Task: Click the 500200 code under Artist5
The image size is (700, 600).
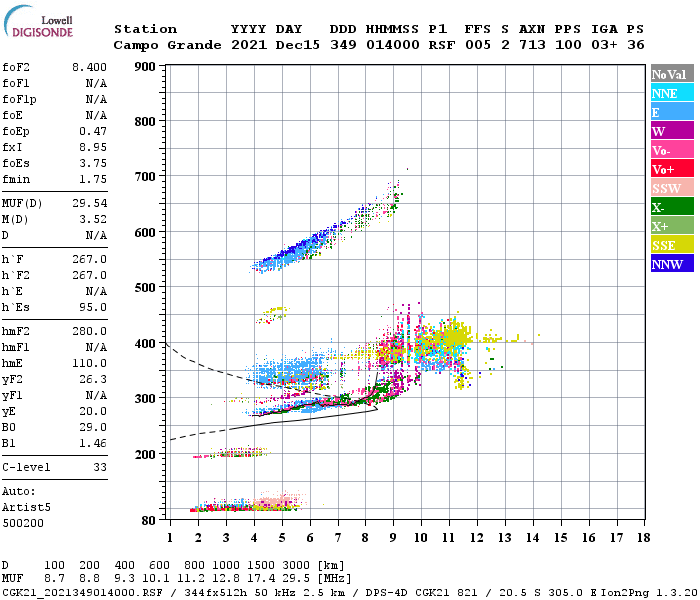Action: pyautogui.click(x=23, y=523)
